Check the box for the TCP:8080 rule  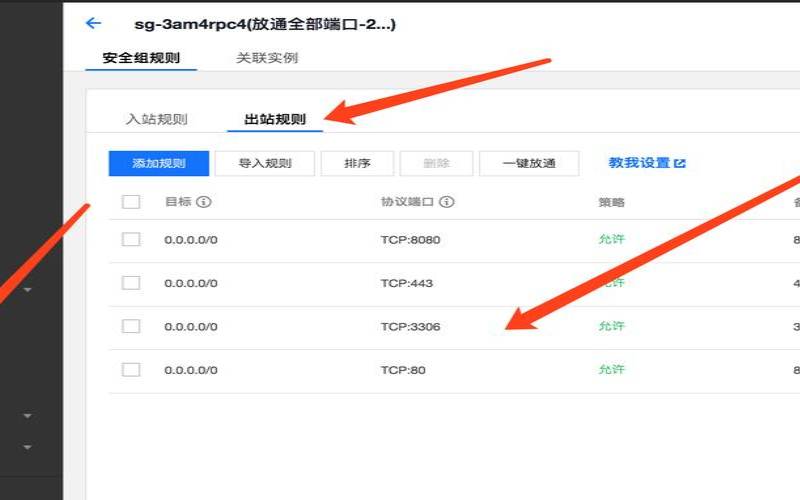131,240
